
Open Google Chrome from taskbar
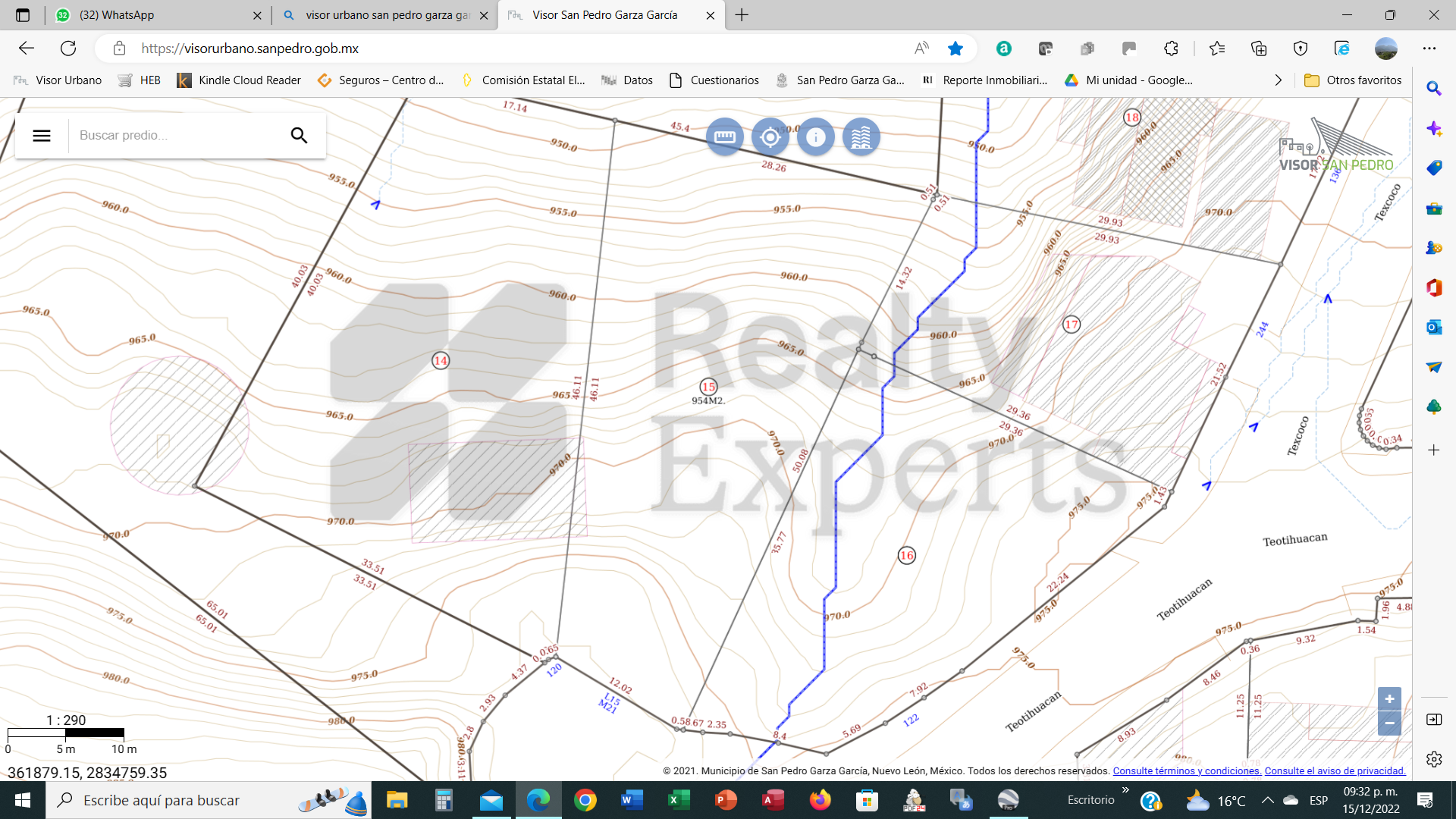click(x=585, y=800)
